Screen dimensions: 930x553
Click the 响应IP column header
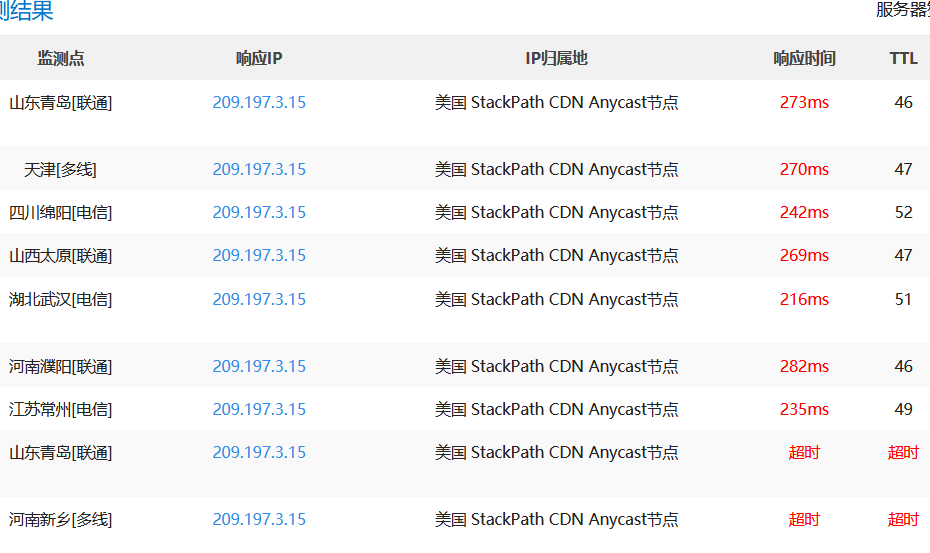(x=259, y=58)
